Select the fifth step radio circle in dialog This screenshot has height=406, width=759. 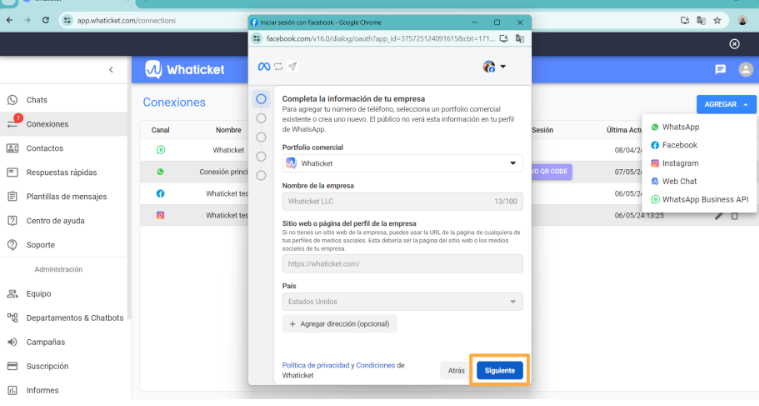pyautogui.click(x=261, y=176)
